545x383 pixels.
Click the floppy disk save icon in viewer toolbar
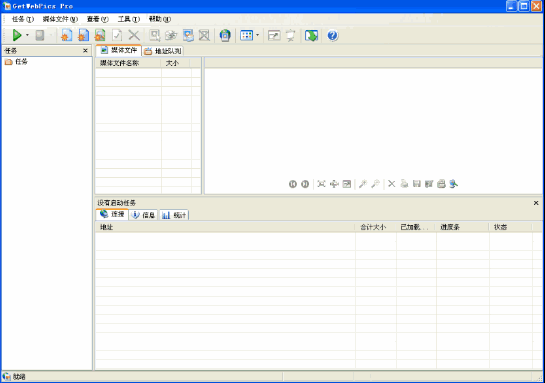417,184
